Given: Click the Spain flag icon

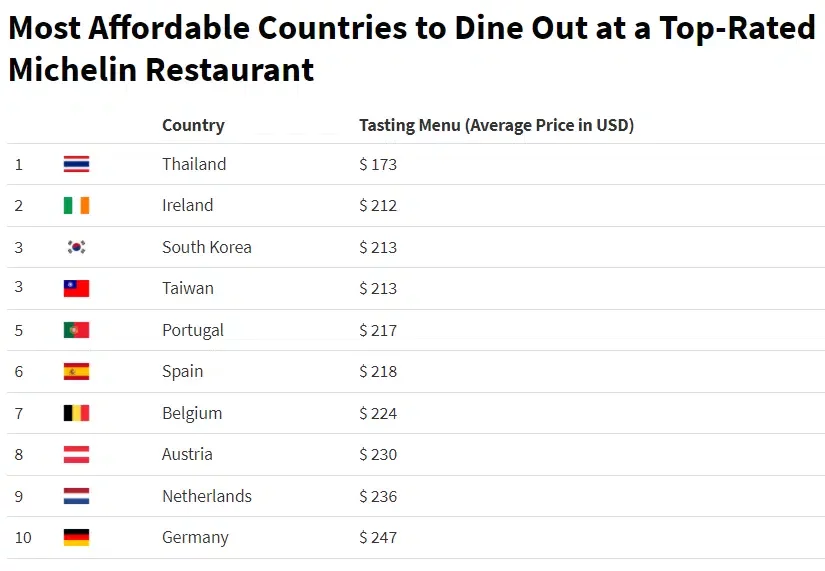Looking at the screenshot, I should [76, 372].
